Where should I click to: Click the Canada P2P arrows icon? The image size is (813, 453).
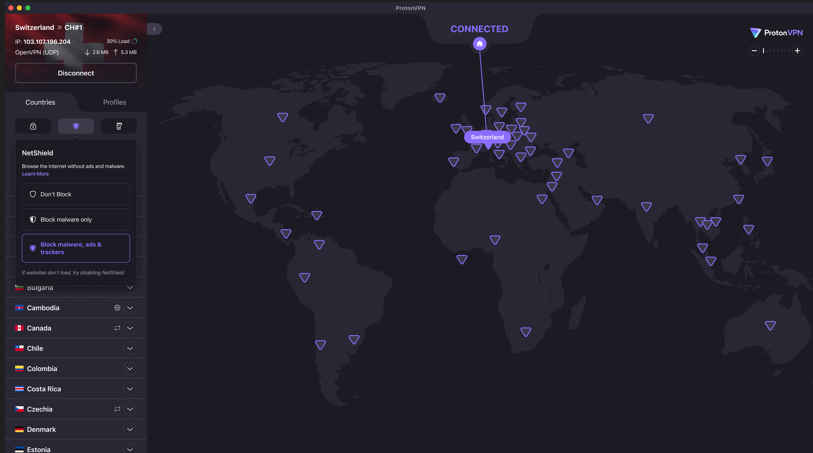coord(117,328)
